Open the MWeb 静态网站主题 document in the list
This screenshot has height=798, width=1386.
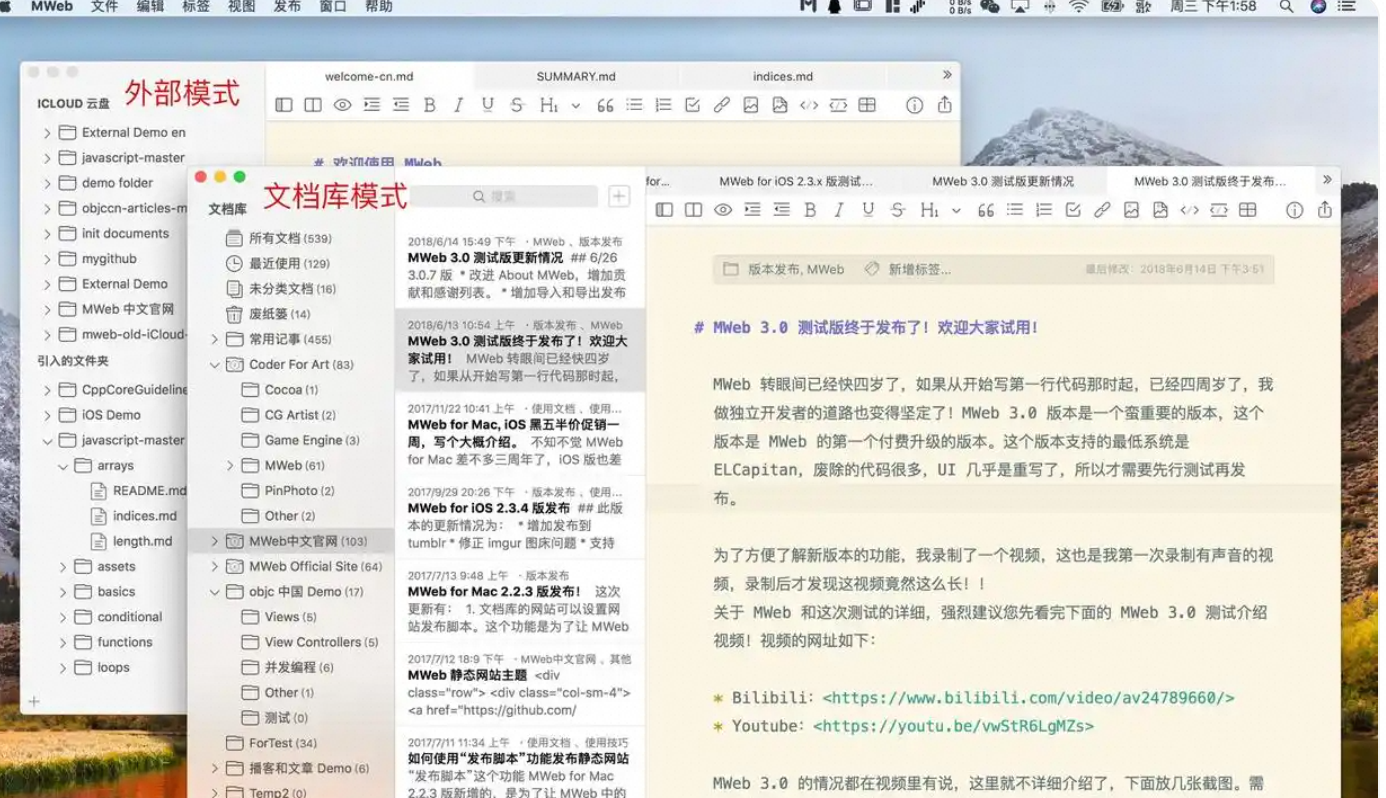(520, 685)
